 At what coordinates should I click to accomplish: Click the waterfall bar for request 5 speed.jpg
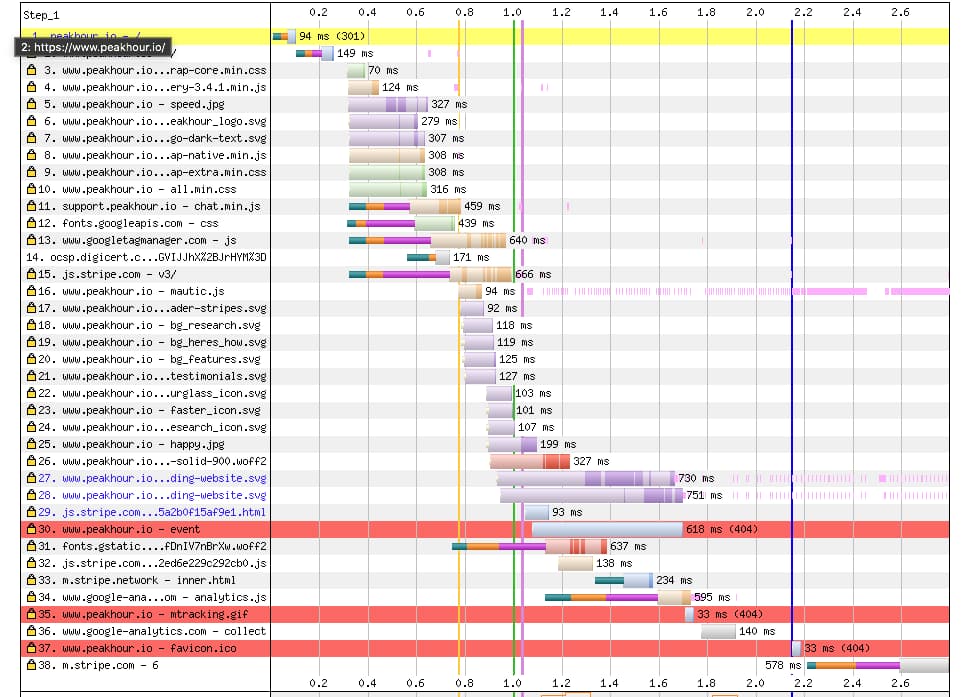tap(388, 104)
